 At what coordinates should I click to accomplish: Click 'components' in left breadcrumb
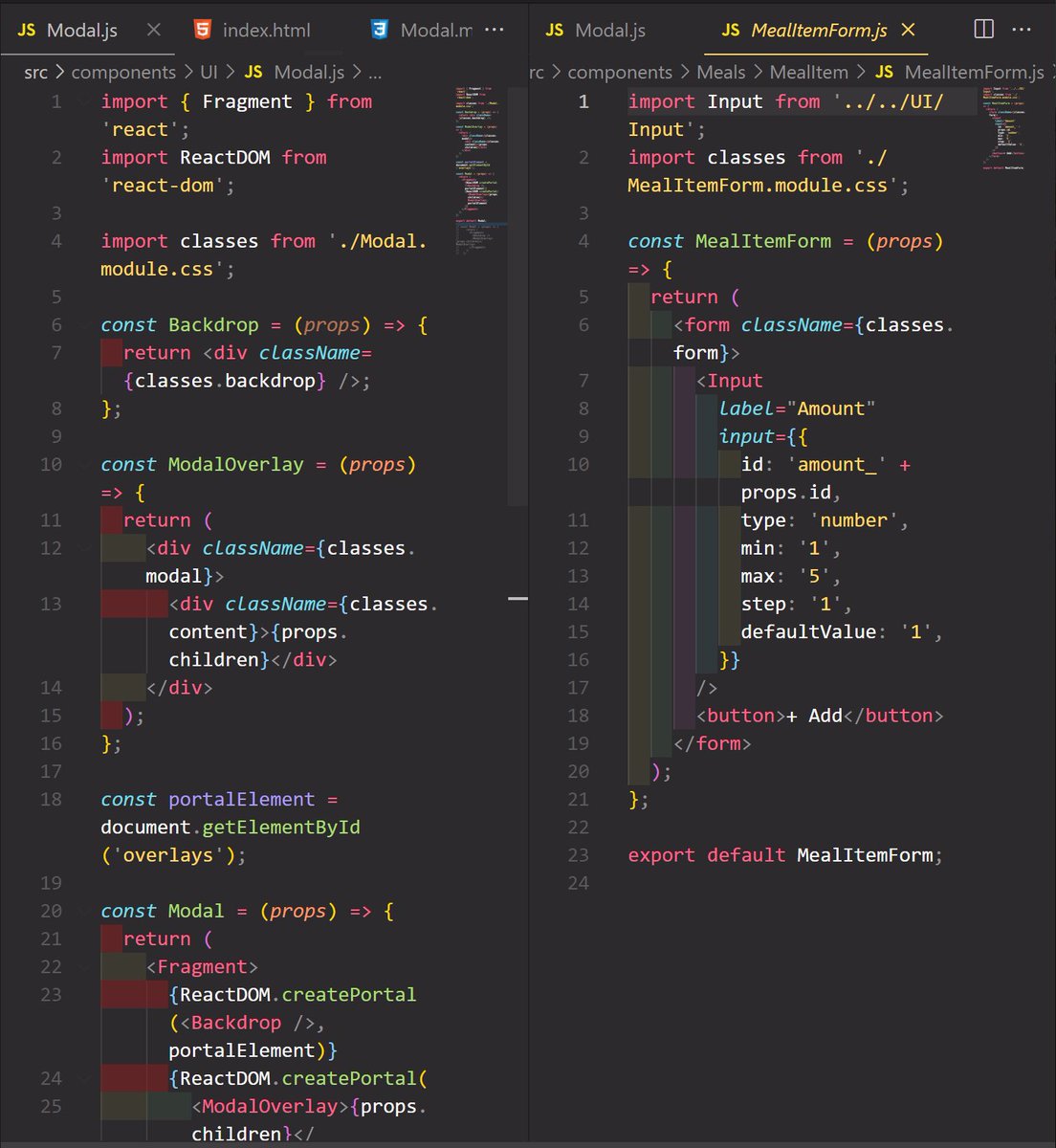(123, 72)
